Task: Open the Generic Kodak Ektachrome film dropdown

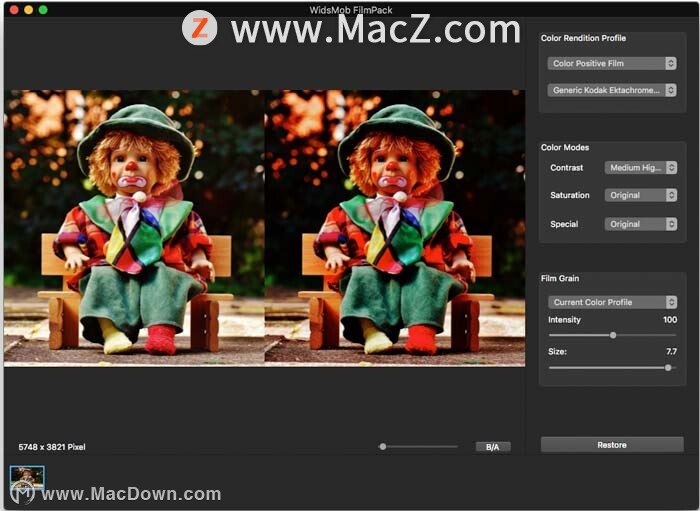Action: click(612, 90)
